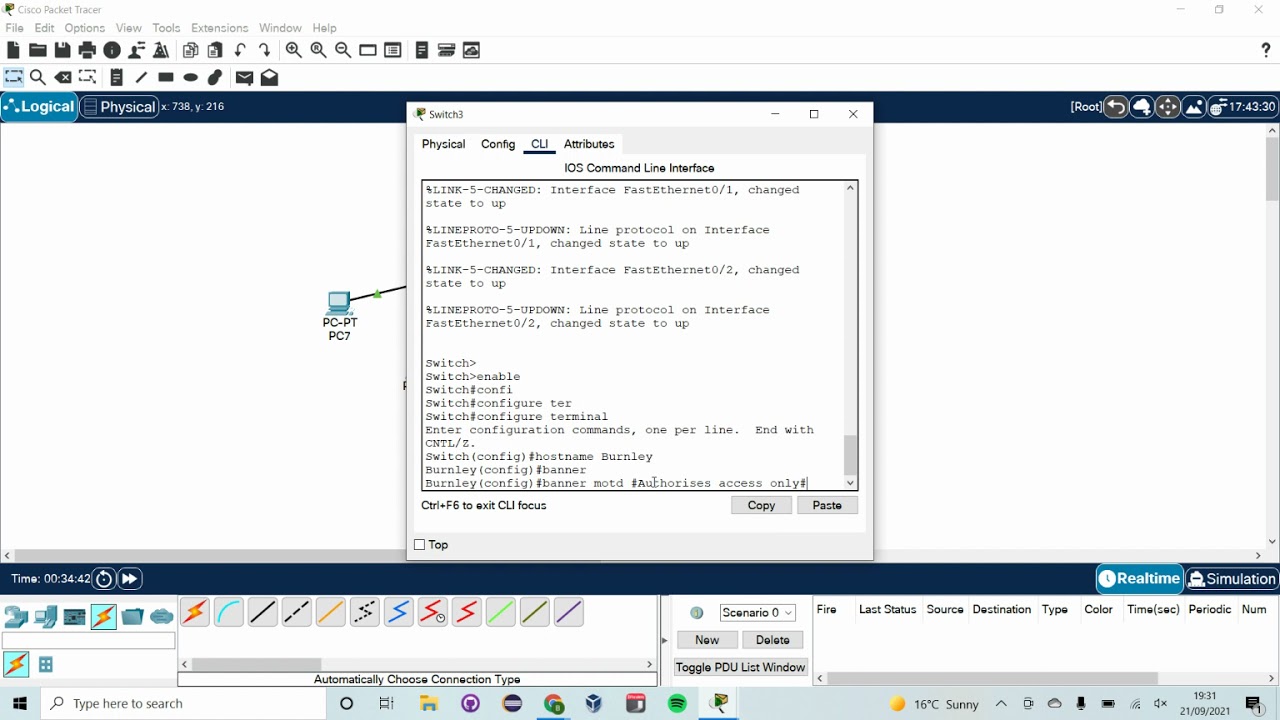Click the Copy button in CLI
This screenshot has height=720, width=1280.
[761, 506]
